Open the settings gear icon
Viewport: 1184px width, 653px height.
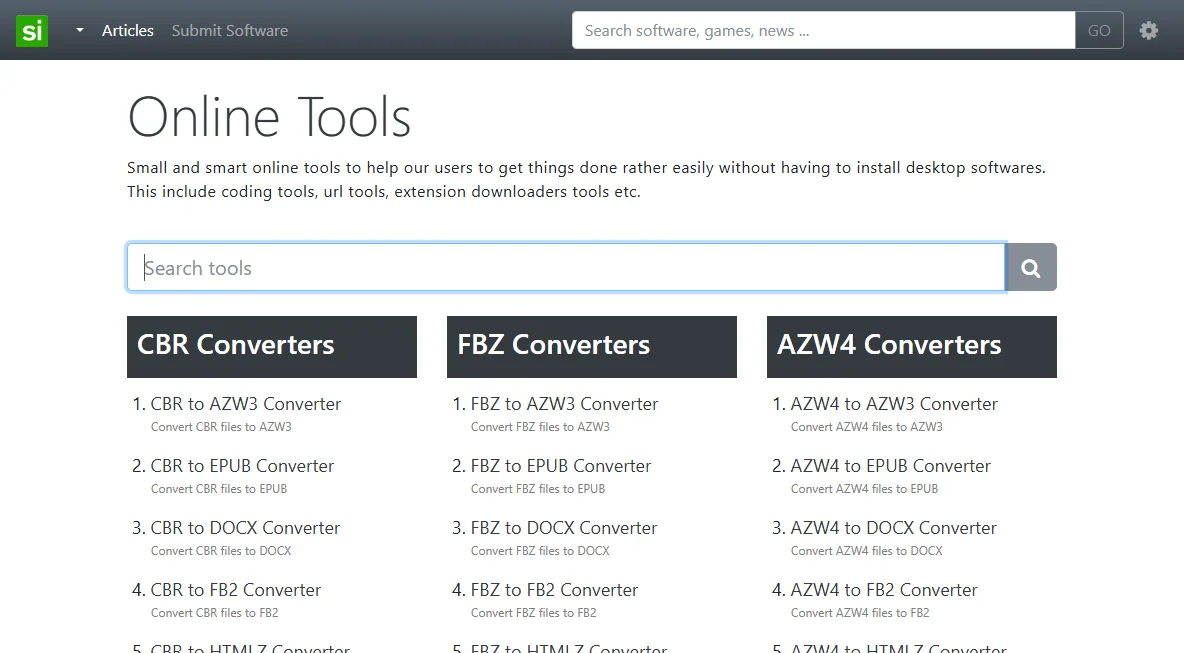point(1149,30)
